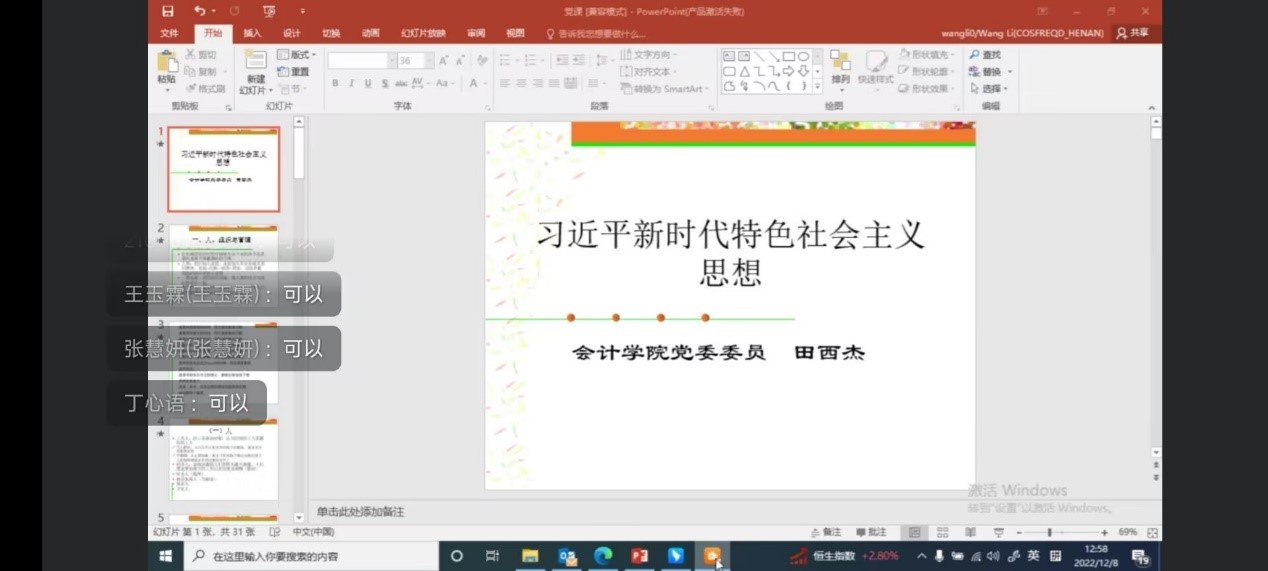Open the Slide Show (幻灯片放映) tab

pyautogui.click(x=423, y=33)
